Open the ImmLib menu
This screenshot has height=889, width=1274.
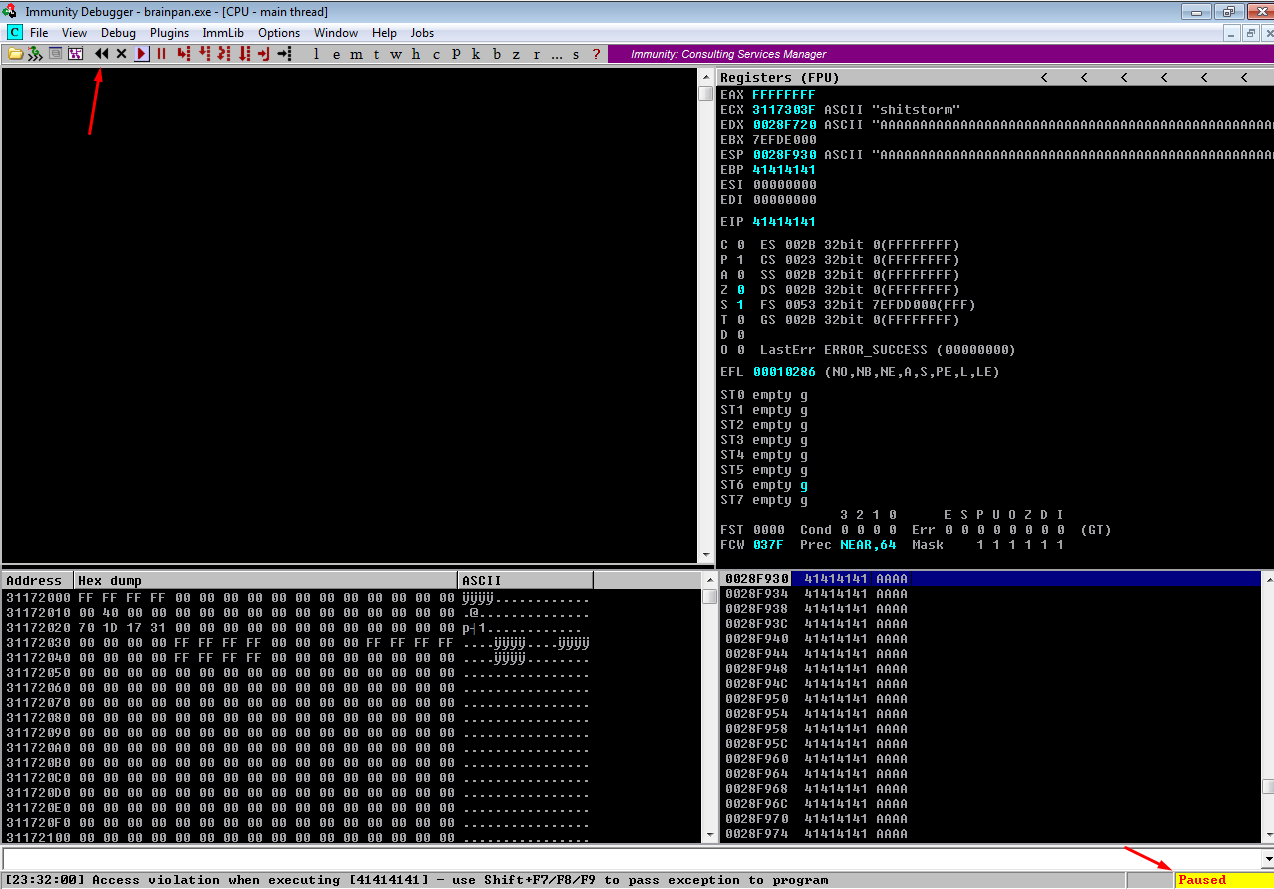pyautogui.click(x=222, y=33)
